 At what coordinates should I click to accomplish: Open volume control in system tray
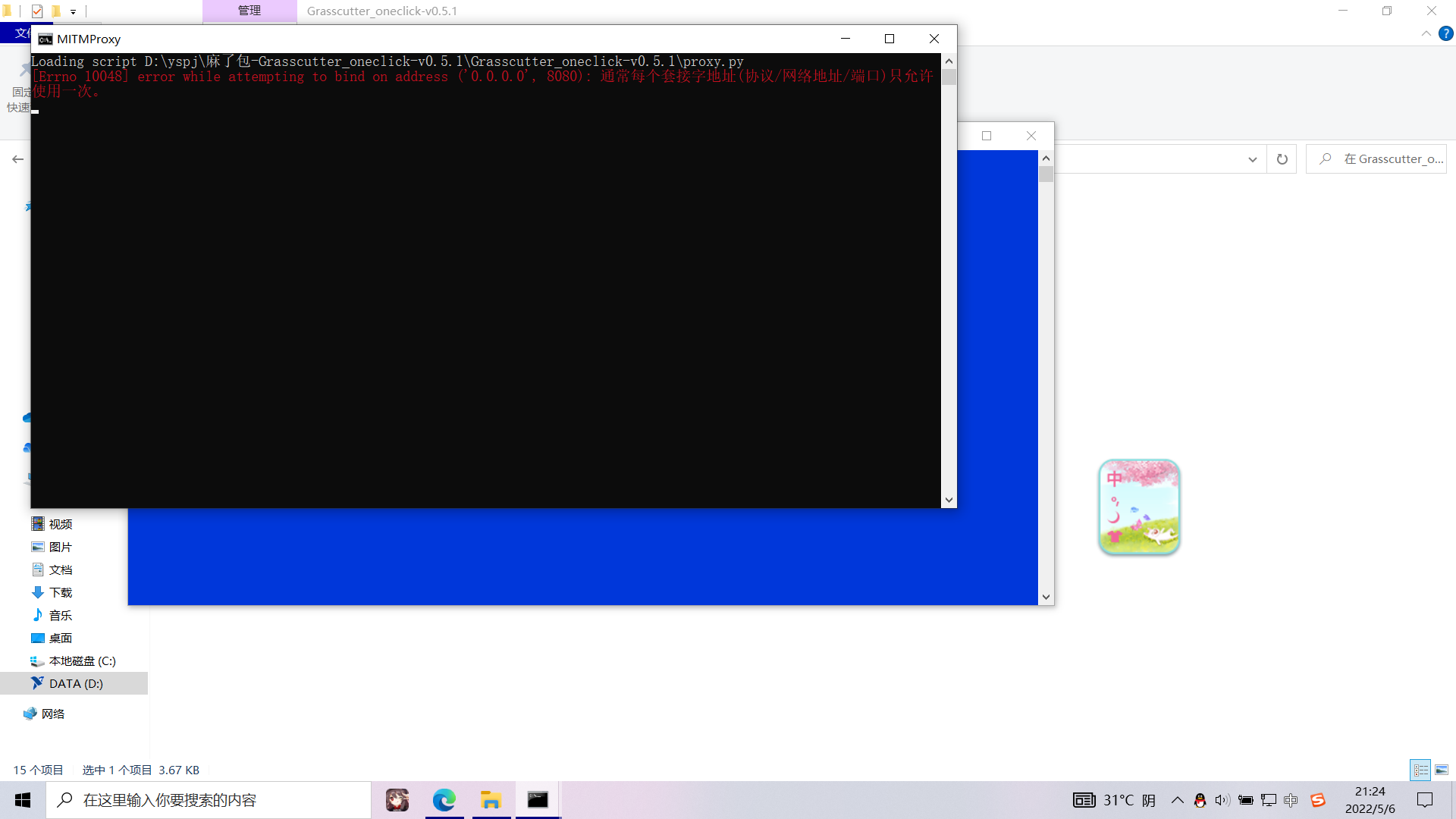pyautogui.click(x=1222, y=800)
